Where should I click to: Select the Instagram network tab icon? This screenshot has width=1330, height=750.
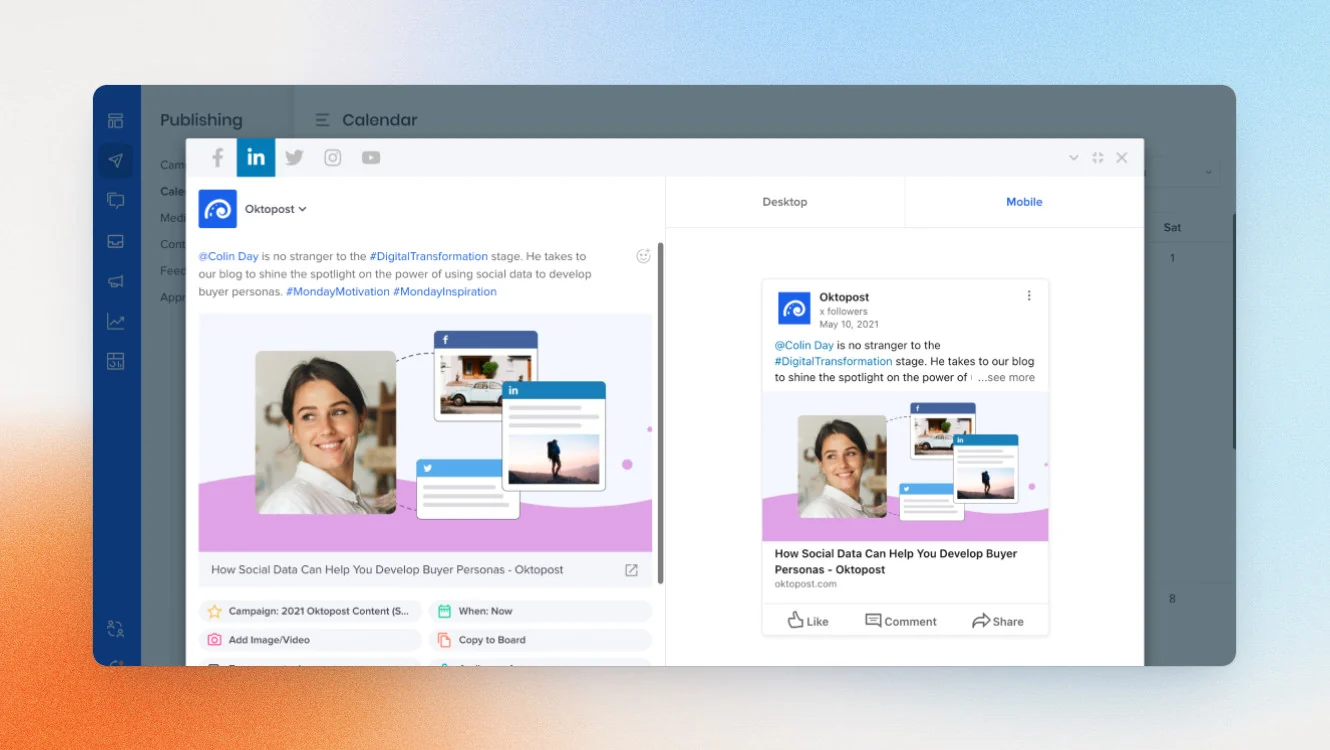click(x=333, y=158)
